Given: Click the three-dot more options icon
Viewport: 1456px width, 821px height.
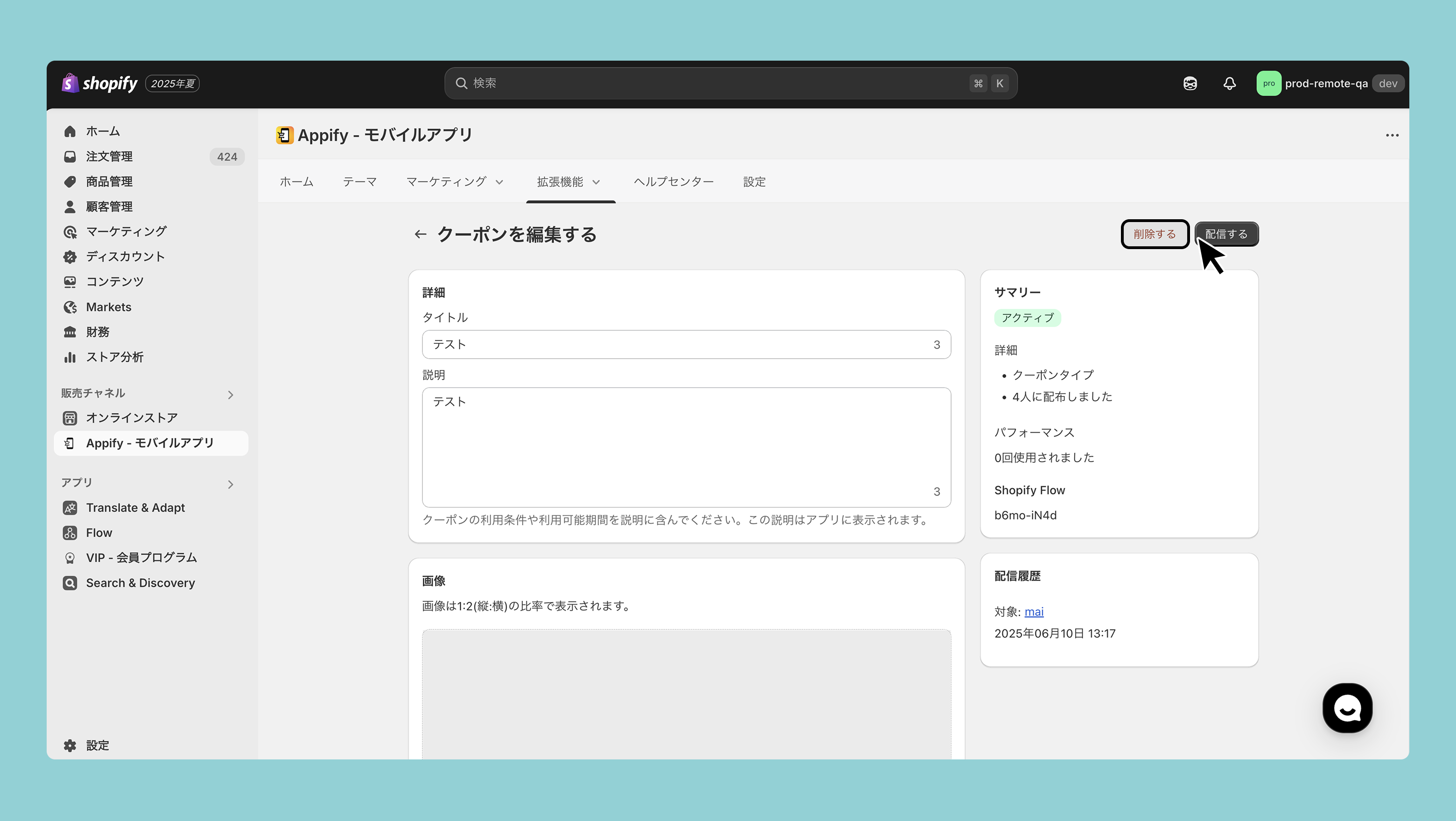Looking at the screenshot, I should (x=1392, y=135).
